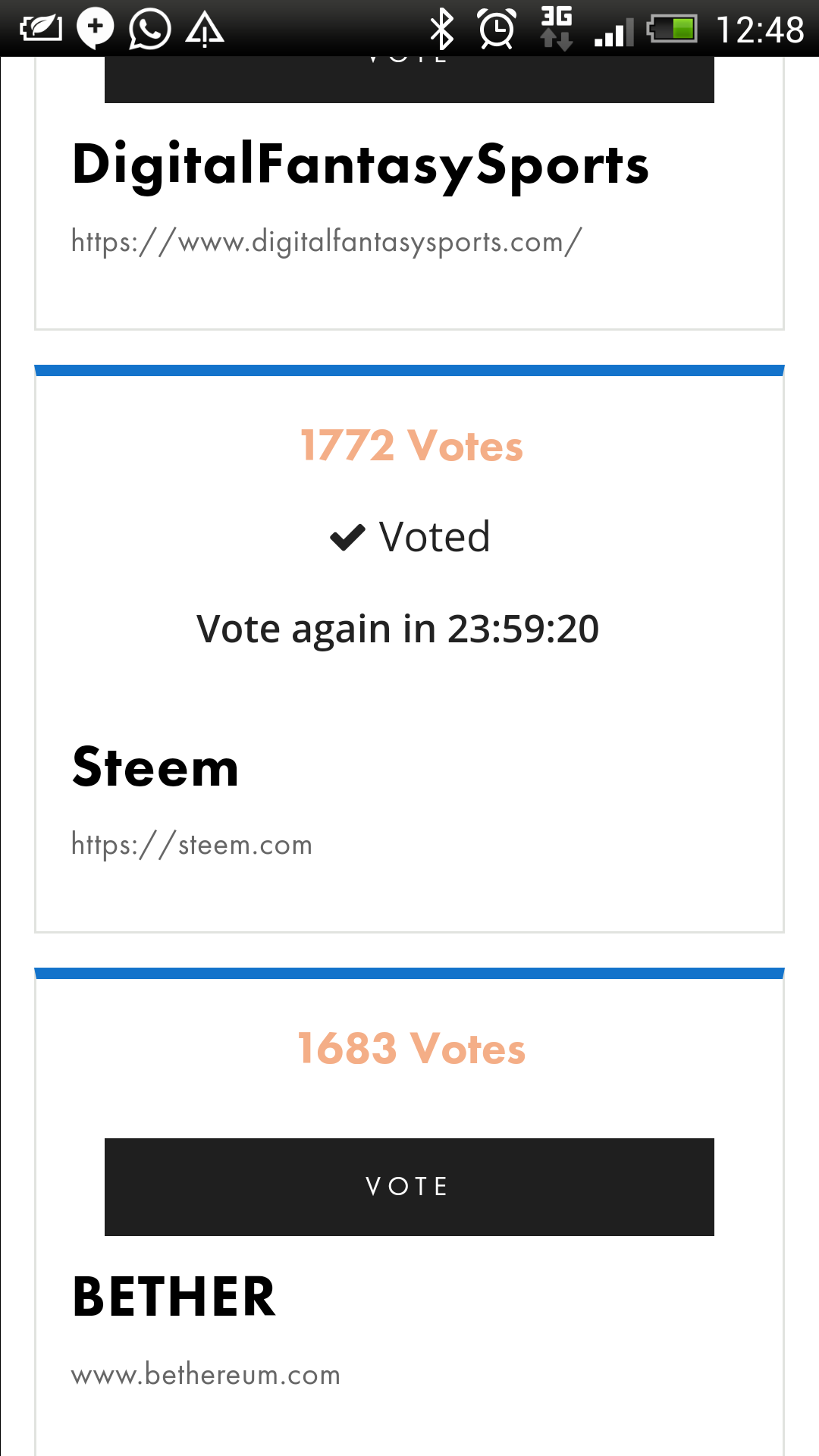Image resolution: width=819 pixels, height=1456 pixels.
Task: Tap the Bluetooth status icon
Action: click(441, 30)
